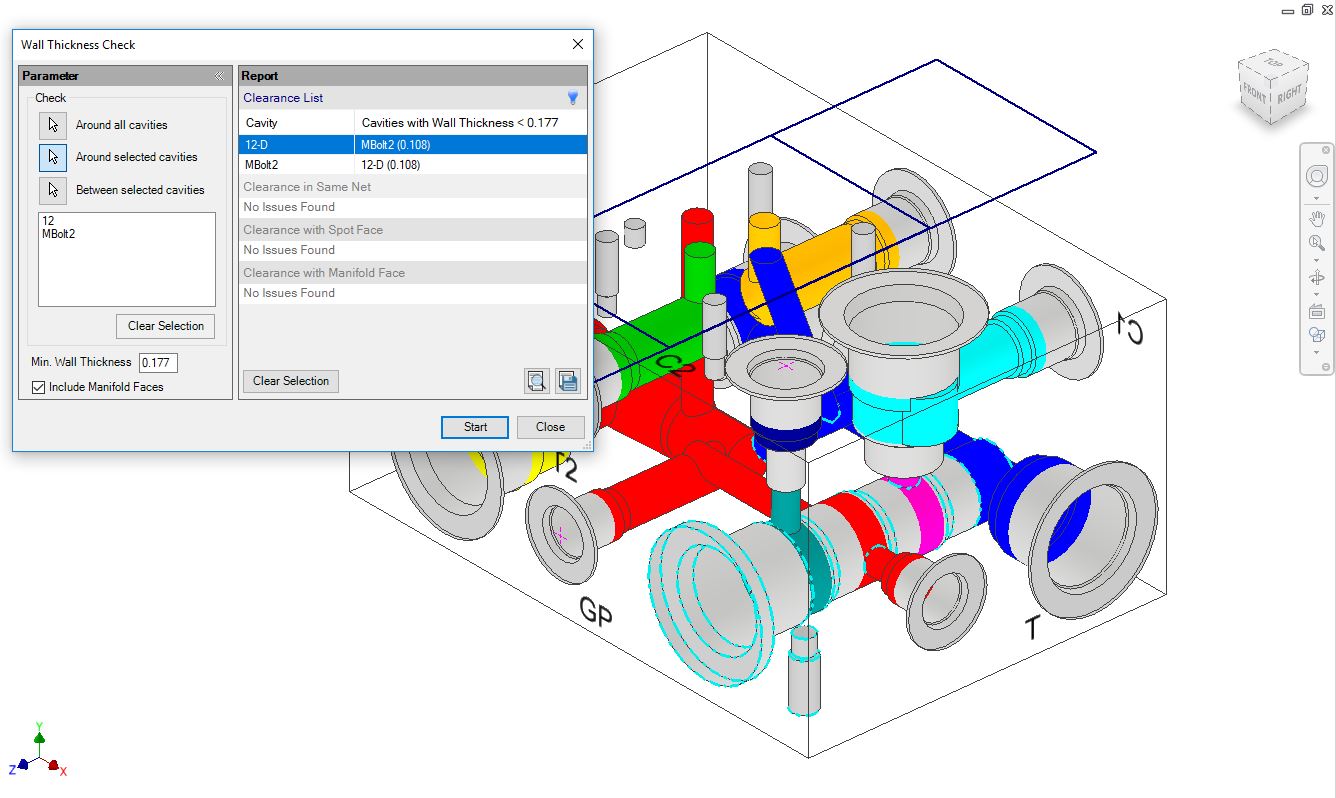Collapse the Parameter panel with double-chevron
Image resolution: width=1336 pixels, height=798 pixels.
pos(218,76)
